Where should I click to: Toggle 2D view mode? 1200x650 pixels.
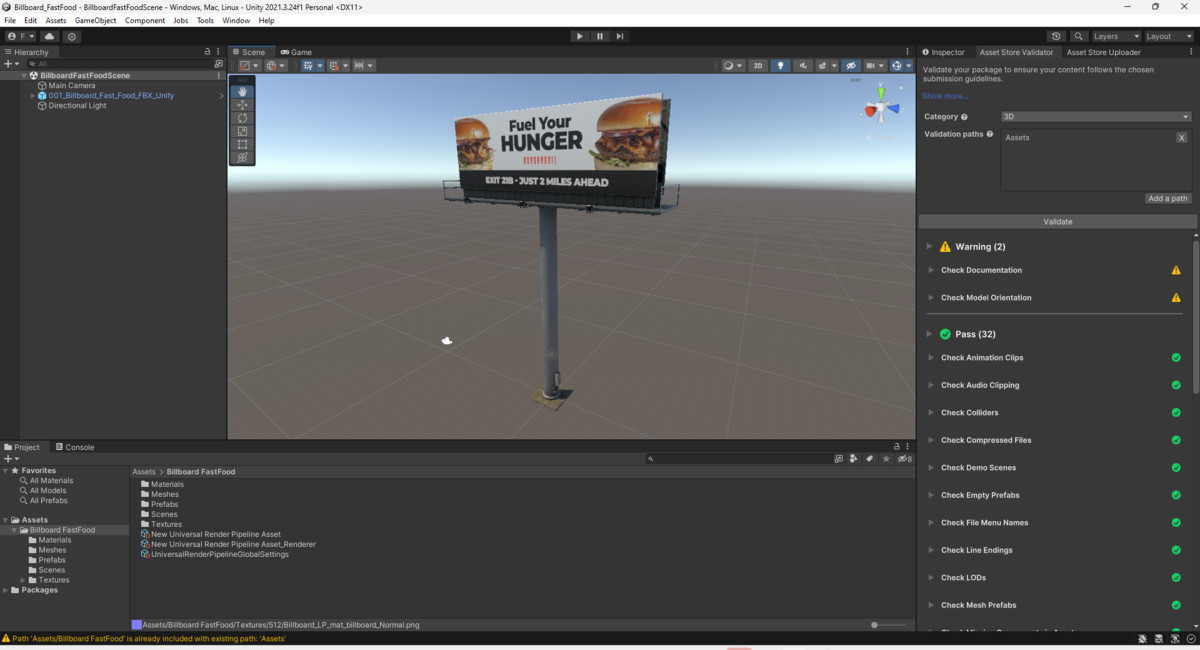click(758, 65)
